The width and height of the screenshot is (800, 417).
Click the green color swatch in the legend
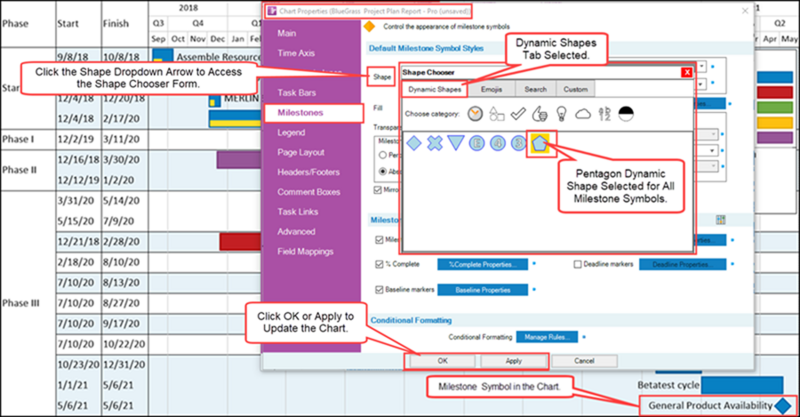[774, 108]
